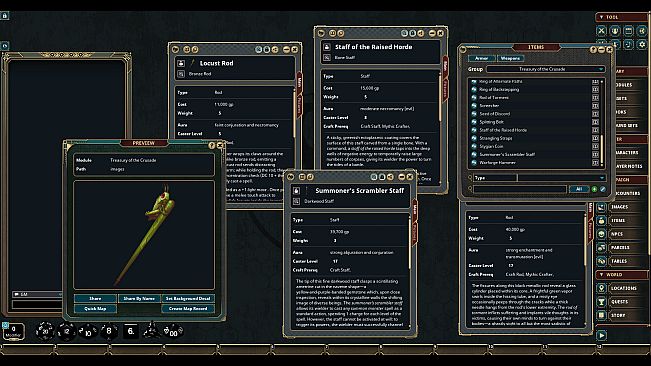Open the Story sidebar icon

click(x=601, y=315)
